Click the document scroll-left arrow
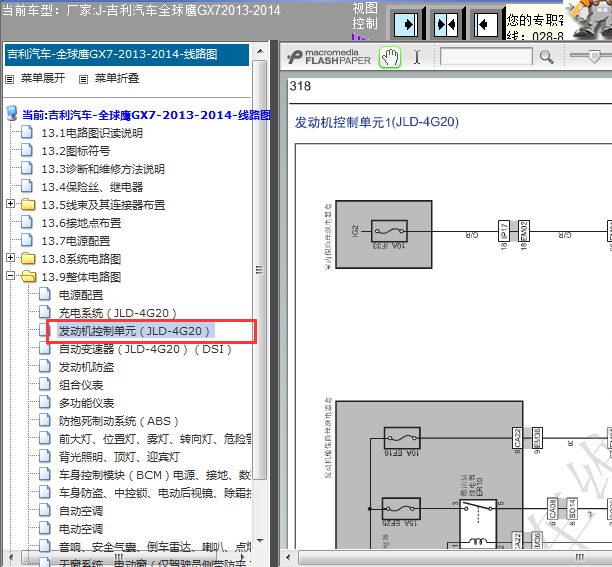This screenshot has width=612, height=567. tap(288, 557)
